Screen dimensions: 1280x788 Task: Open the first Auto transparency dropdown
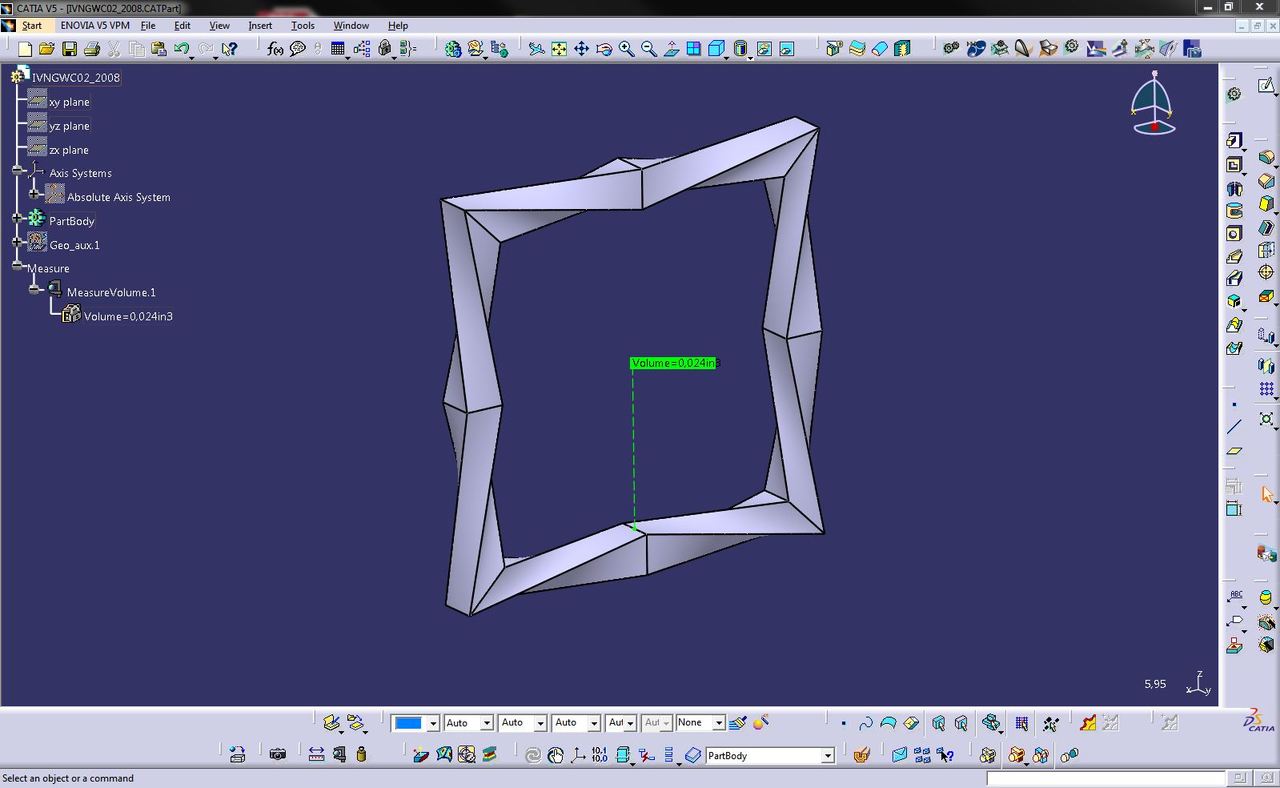(487, 723)
